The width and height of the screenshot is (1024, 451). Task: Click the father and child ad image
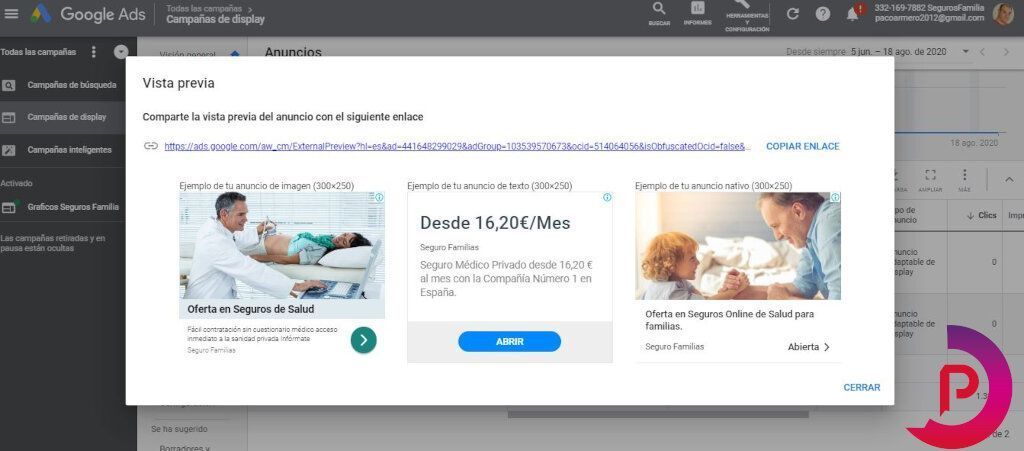pyautogui.click(x=738, y=245)
